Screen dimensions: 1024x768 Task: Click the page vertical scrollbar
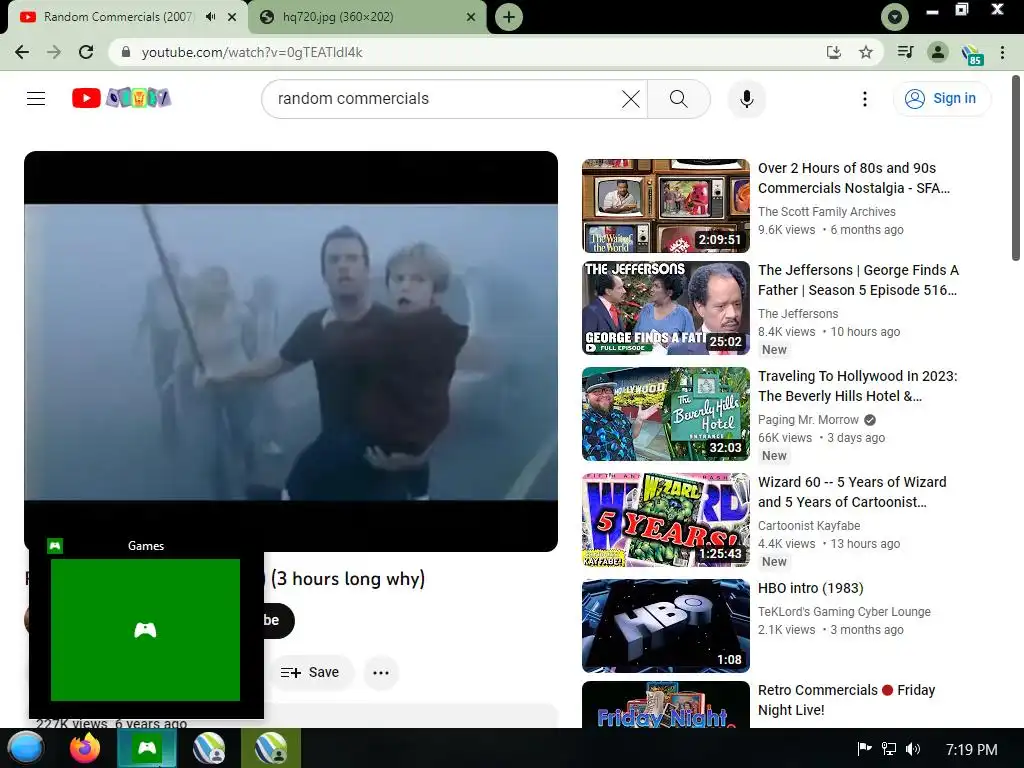pos(1016,168)
